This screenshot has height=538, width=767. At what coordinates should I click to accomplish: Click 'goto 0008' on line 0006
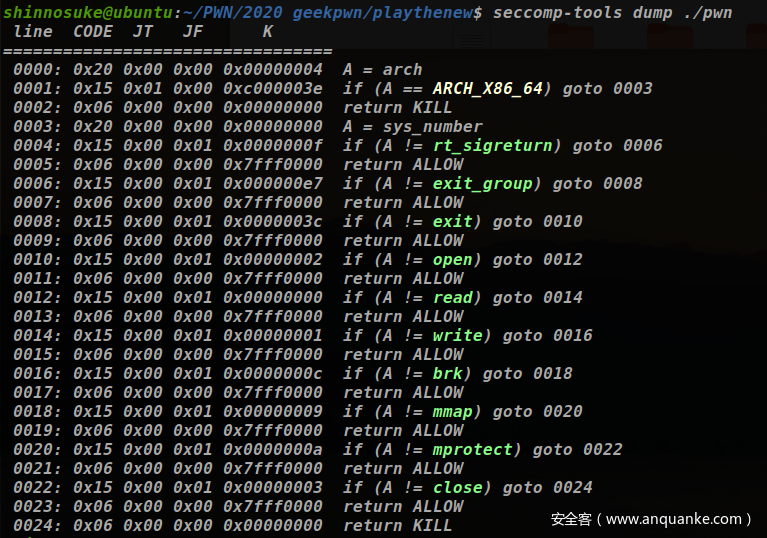point(597,184)
